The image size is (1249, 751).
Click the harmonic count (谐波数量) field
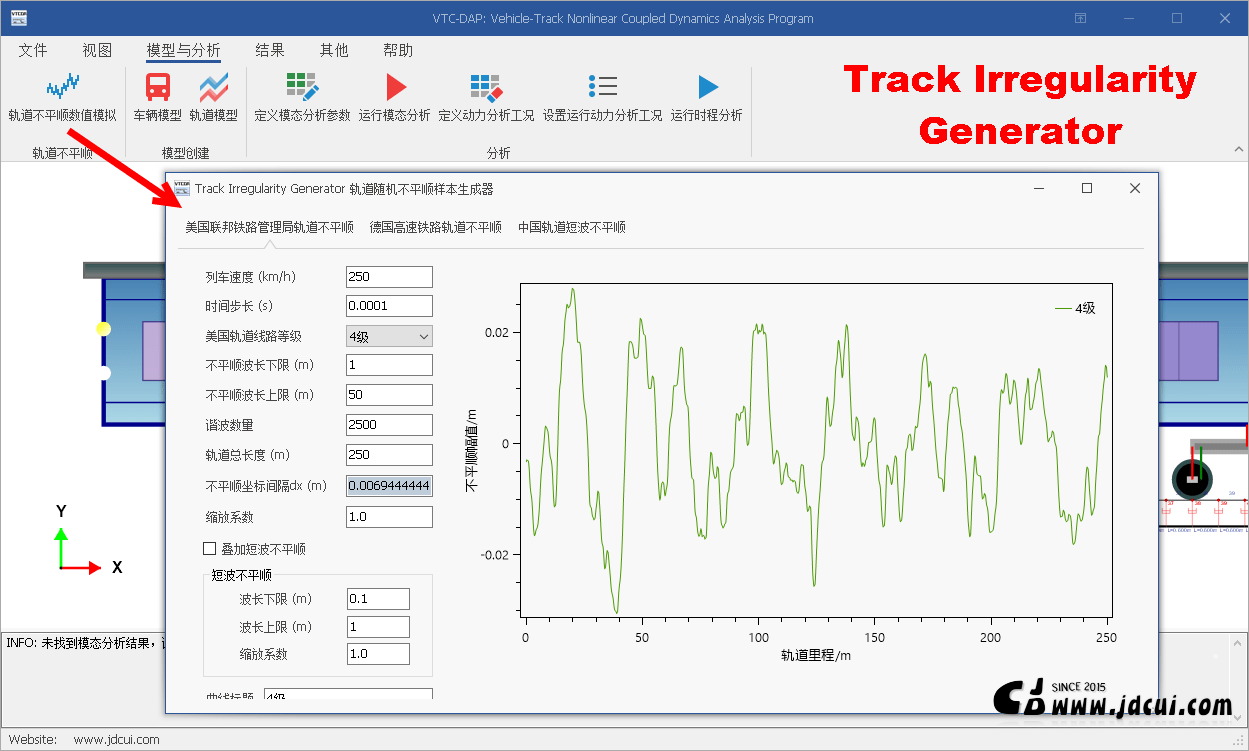click(x=389, y=425)
